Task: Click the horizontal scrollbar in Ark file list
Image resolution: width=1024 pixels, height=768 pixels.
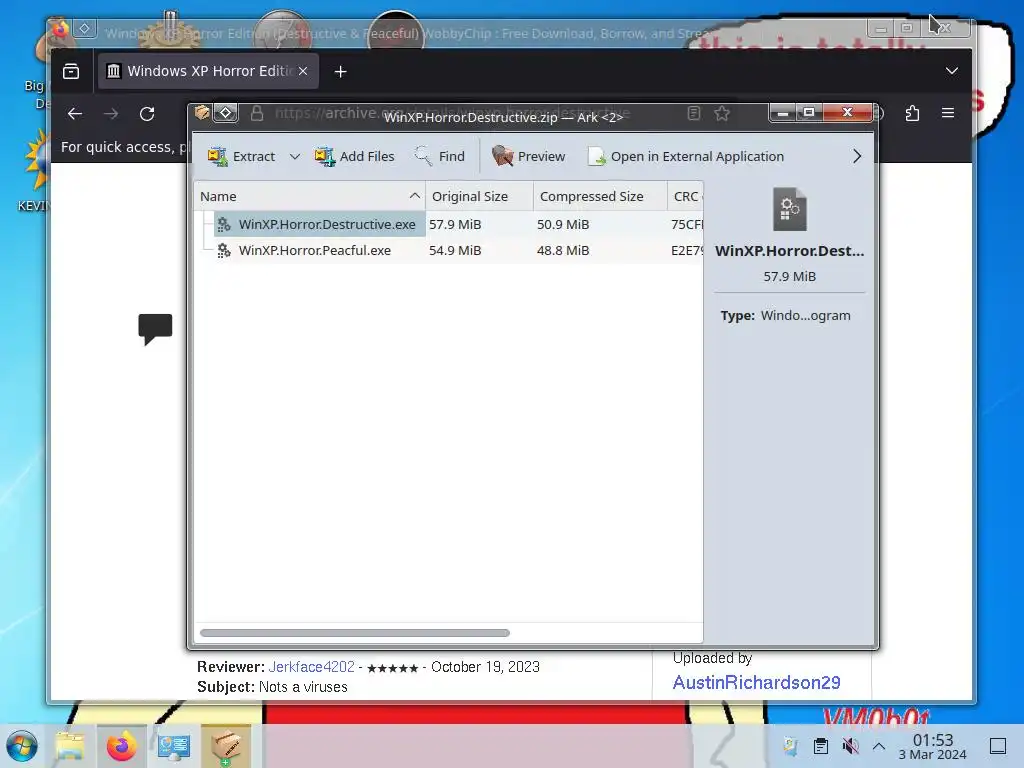Action: [355, 633]
